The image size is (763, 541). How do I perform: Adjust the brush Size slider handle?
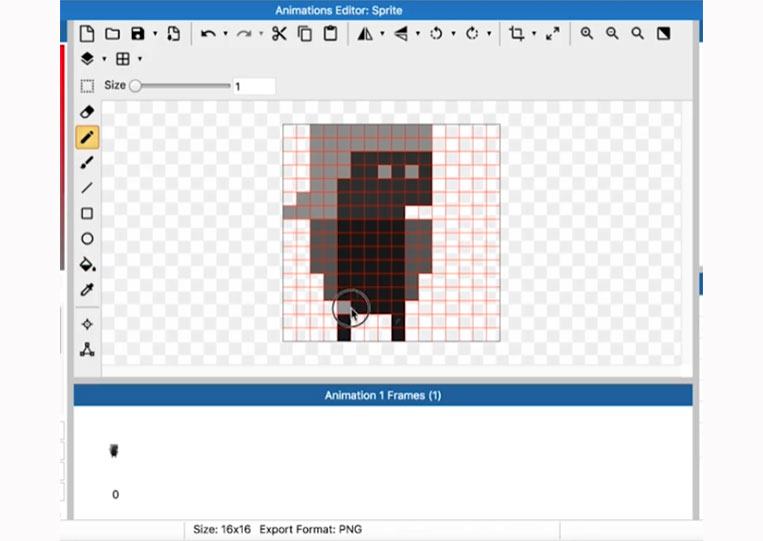(x=136, y=86)
